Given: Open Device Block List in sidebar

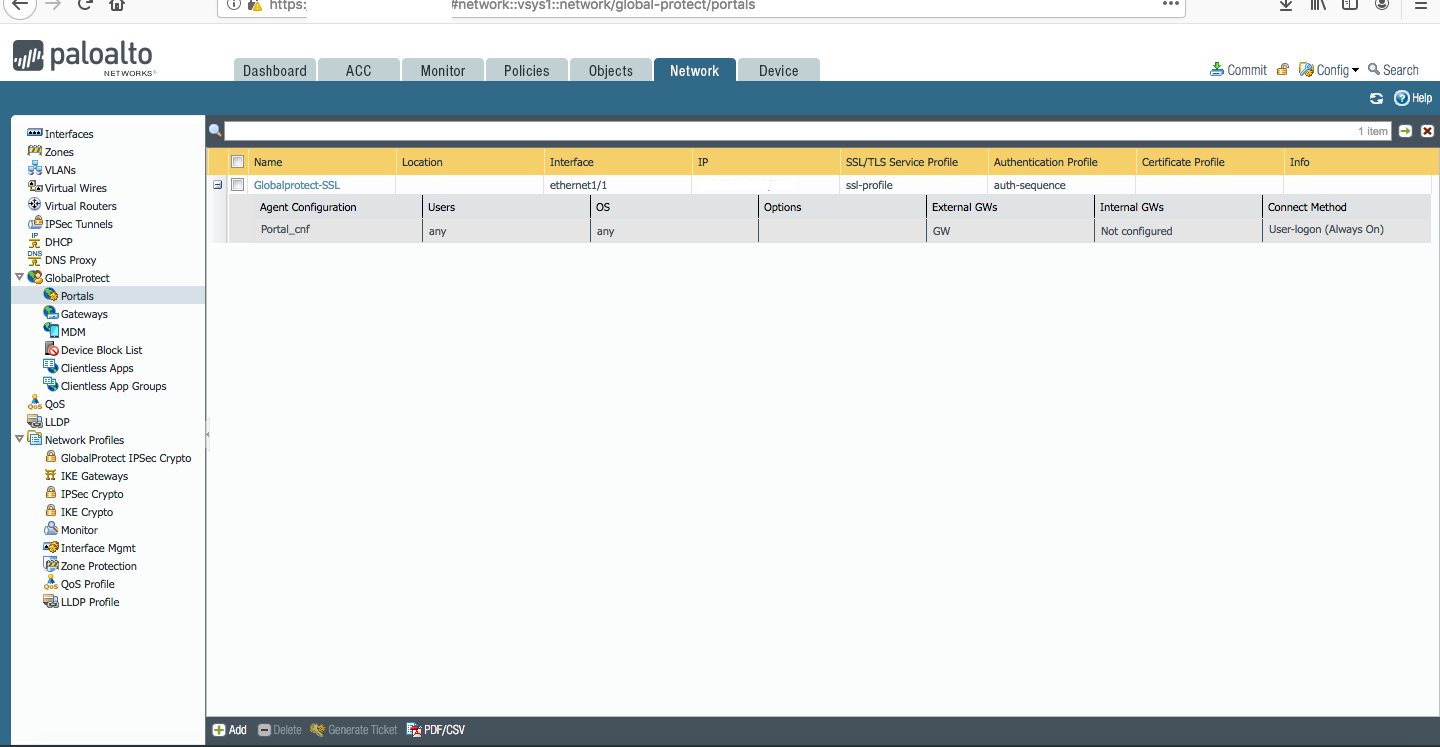Looking at the screenshot, I should [x=101, y=350].
